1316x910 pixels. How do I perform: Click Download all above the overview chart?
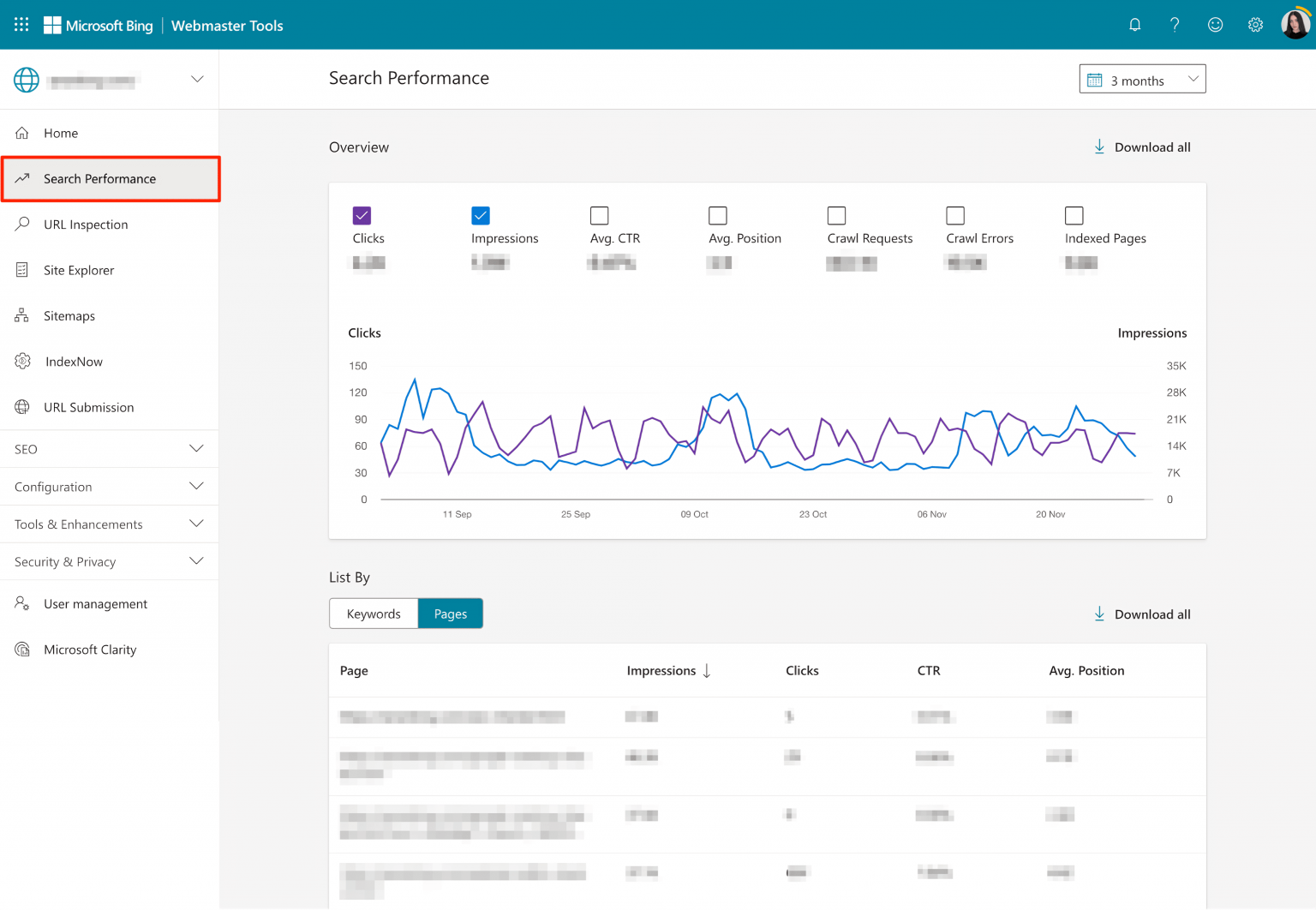pyautogui.click(x=1142, y=147)
